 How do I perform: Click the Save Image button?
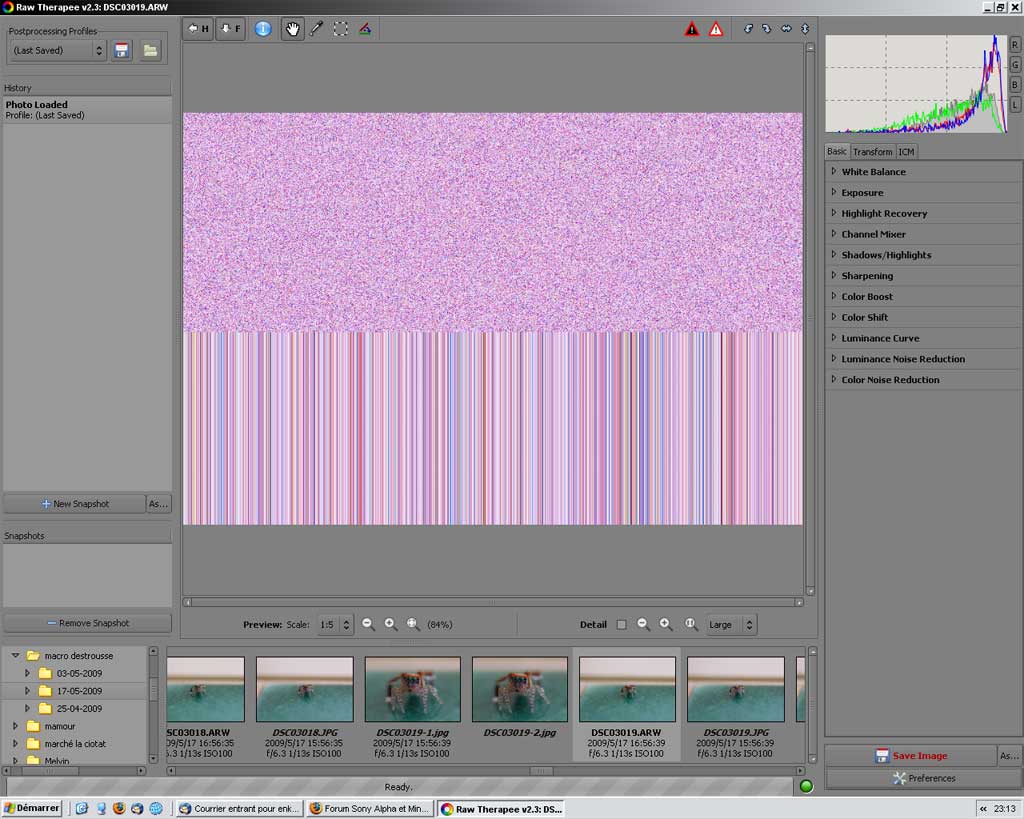pyautogui.click(x=910, y=756)
